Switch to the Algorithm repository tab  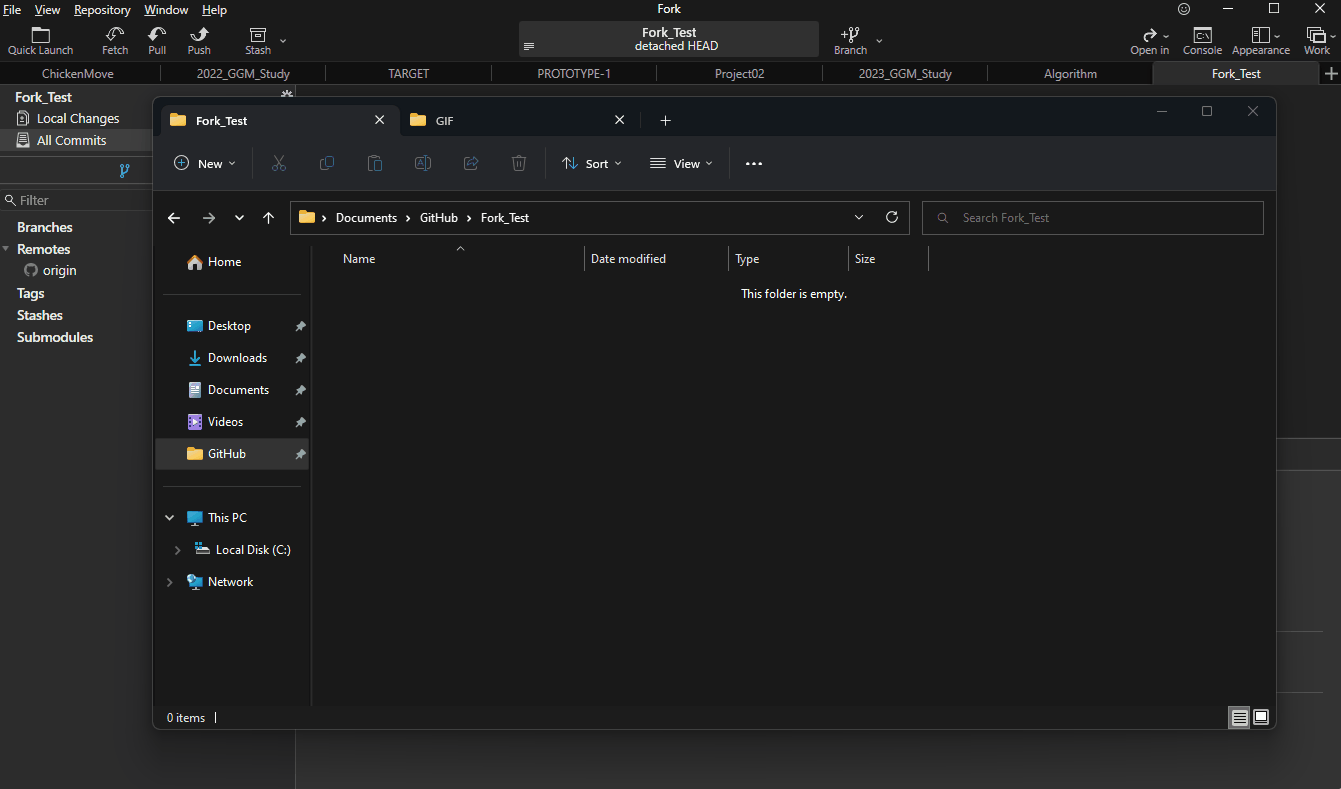1070,74
